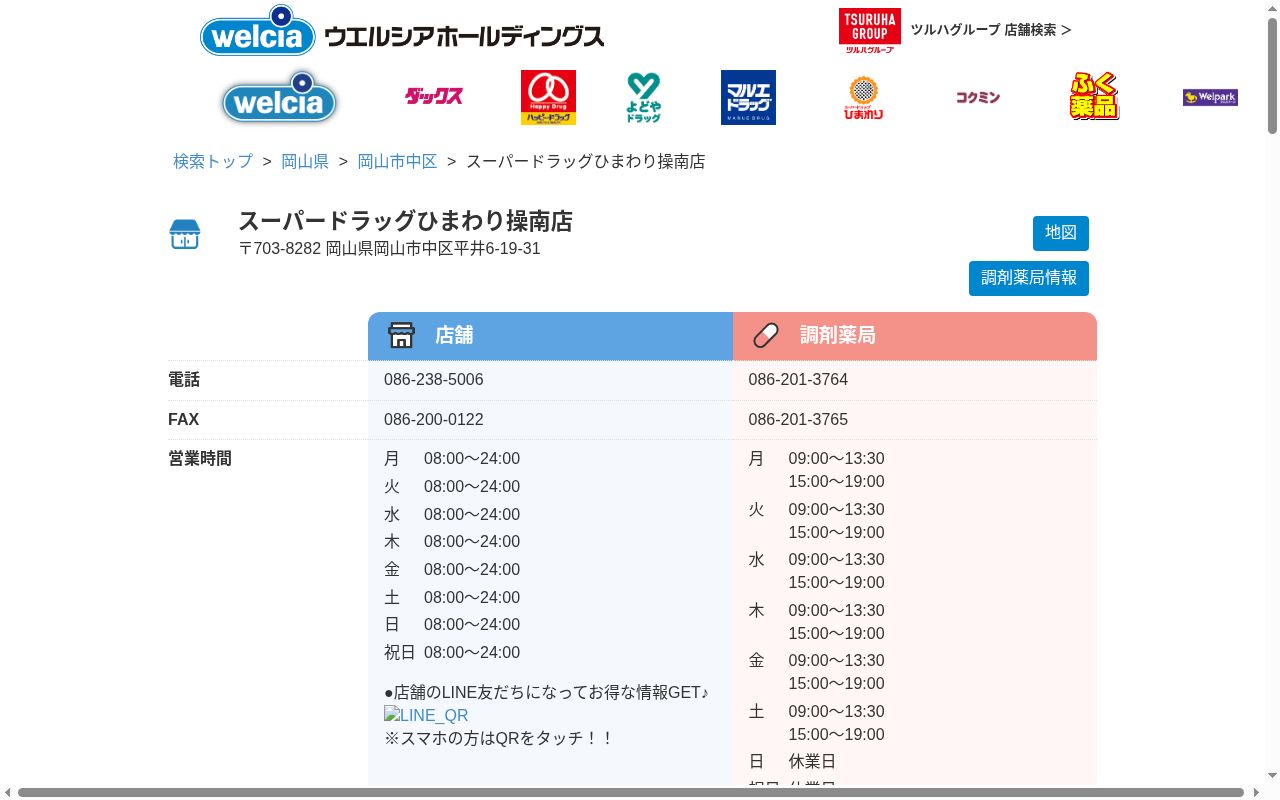Open the LINE_QR image link

coord(426,715)
